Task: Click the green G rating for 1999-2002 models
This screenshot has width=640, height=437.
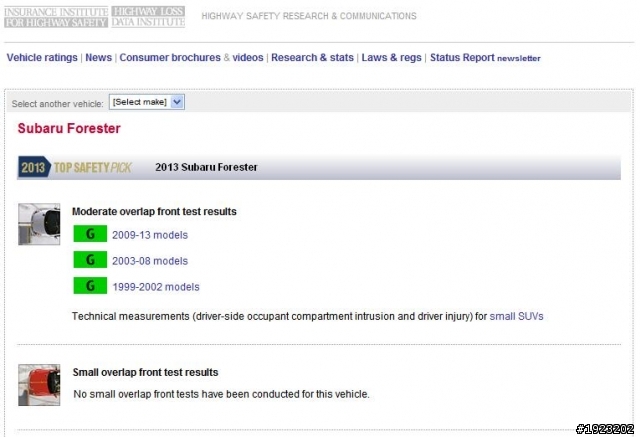Action: [90, 286]
